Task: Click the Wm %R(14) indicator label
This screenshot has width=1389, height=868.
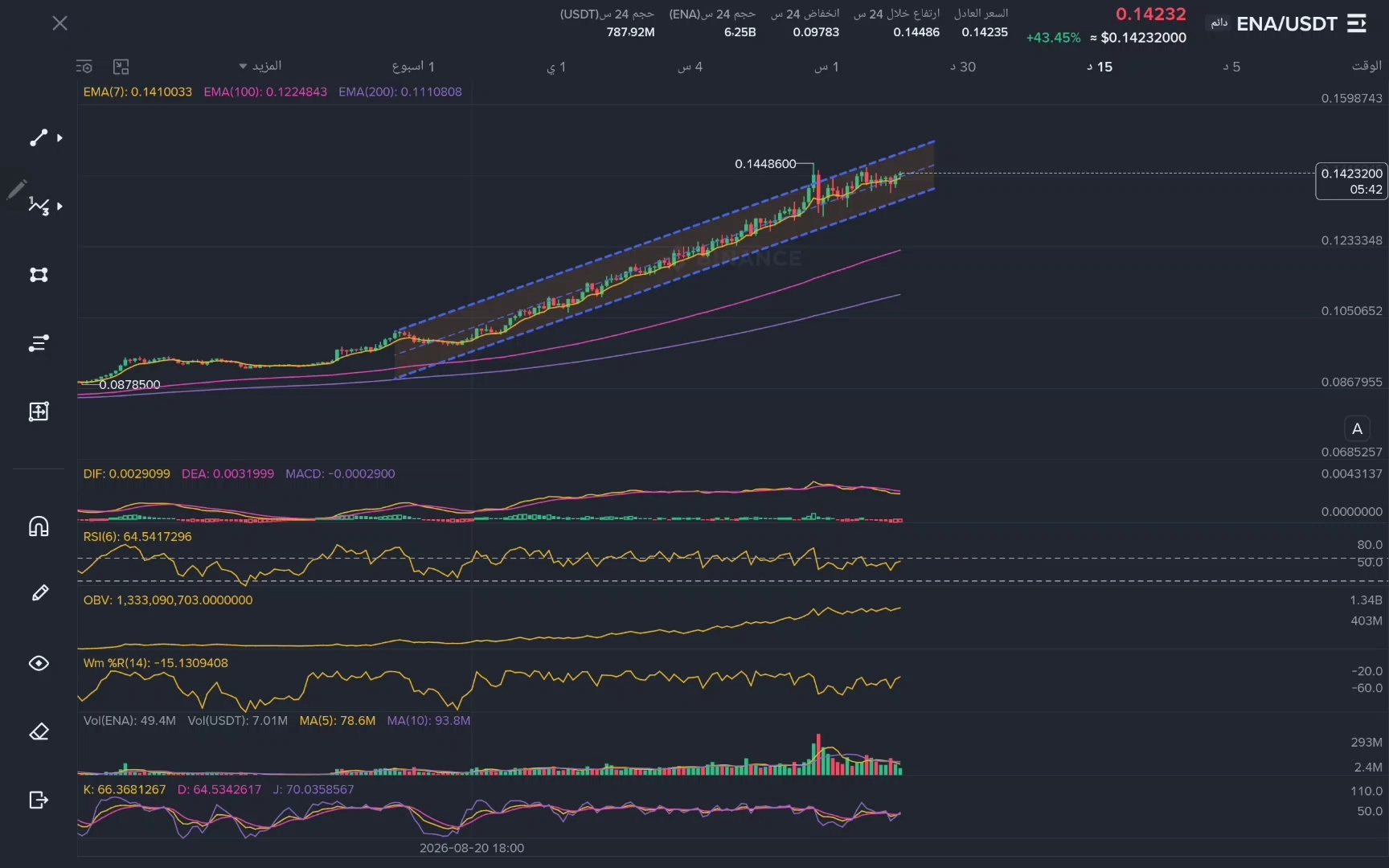Action: click(156, 663)
